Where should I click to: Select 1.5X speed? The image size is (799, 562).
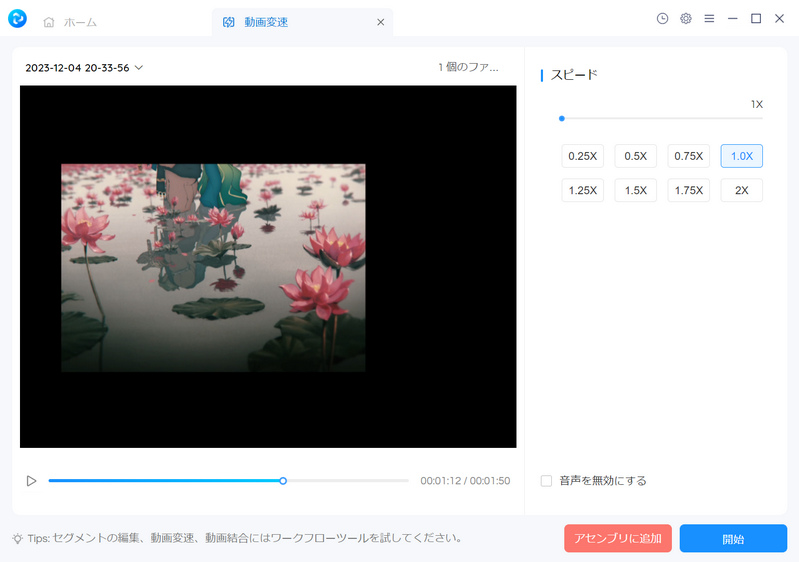(x=635, y=190)
